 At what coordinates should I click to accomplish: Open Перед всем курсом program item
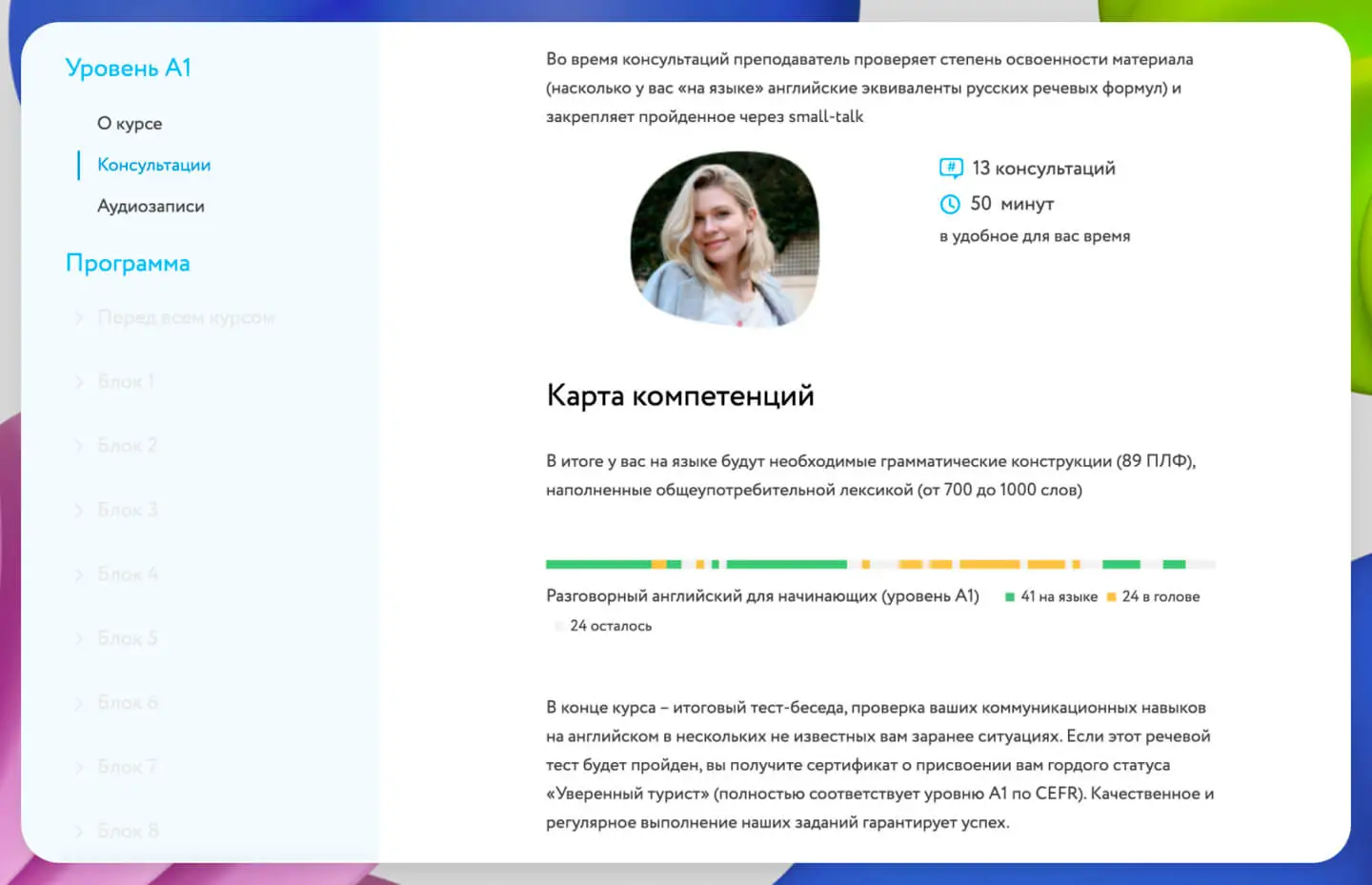click(x=186, y=317)
